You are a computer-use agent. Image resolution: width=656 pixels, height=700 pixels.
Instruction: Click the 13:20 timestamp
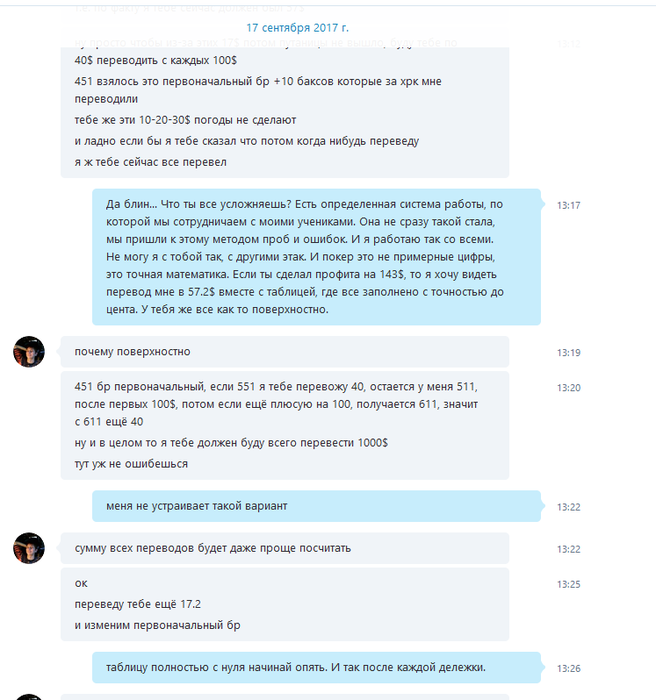click(x=568, y=388)
